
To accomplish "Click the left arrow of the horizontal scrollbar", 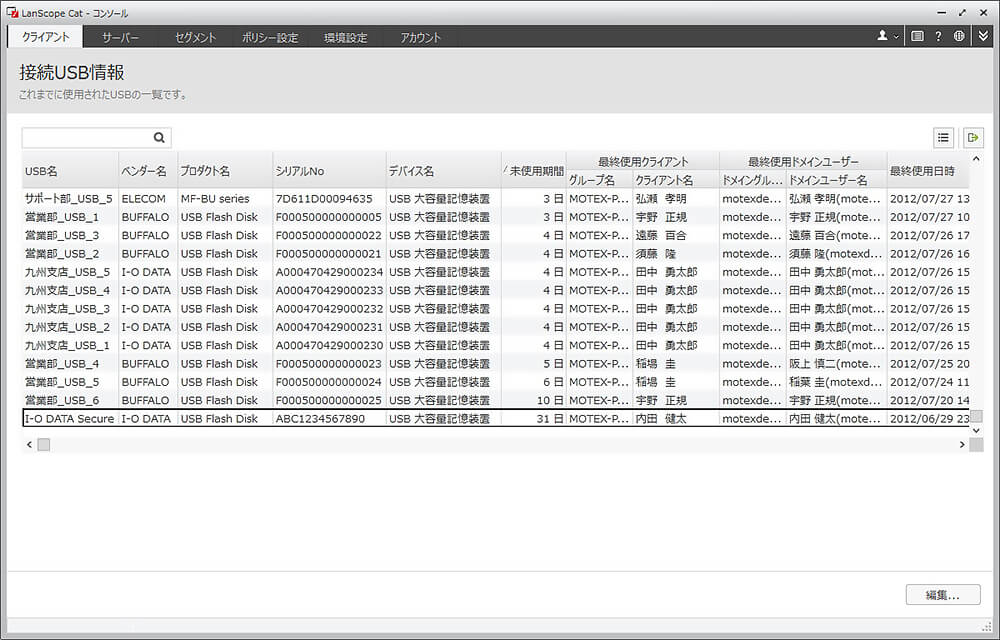I will pyautogui.click(x=29, y=444).
